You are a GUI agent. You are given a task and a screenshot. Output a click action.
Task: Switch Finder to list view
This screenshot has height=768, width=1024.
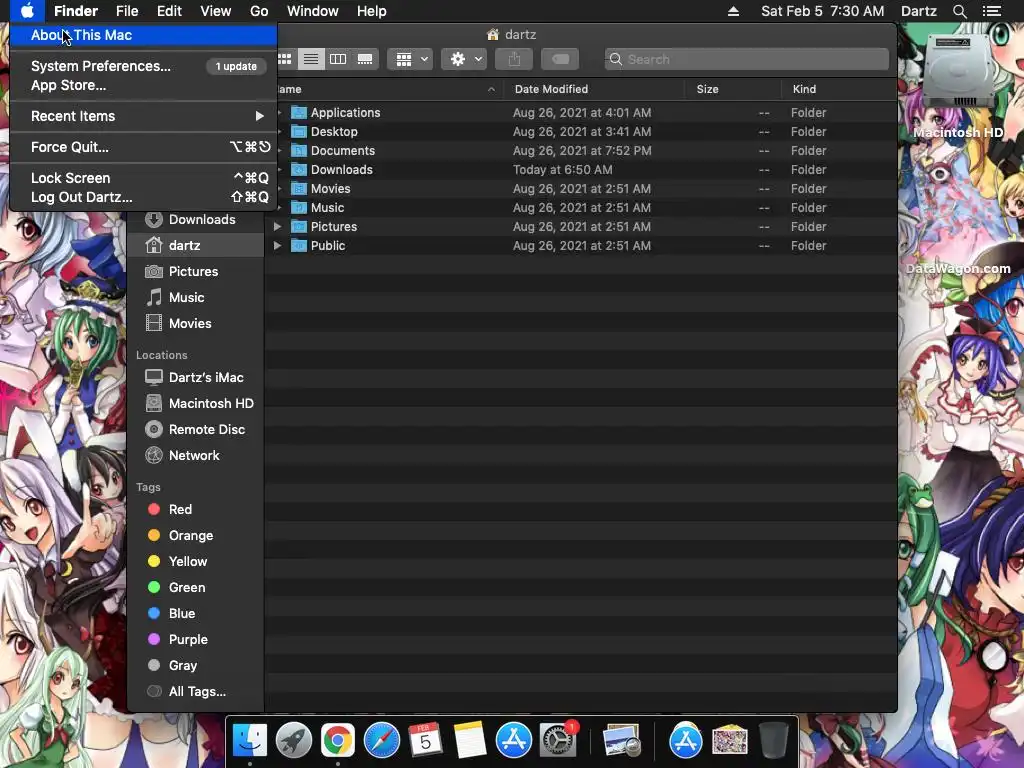coord(311,59)
